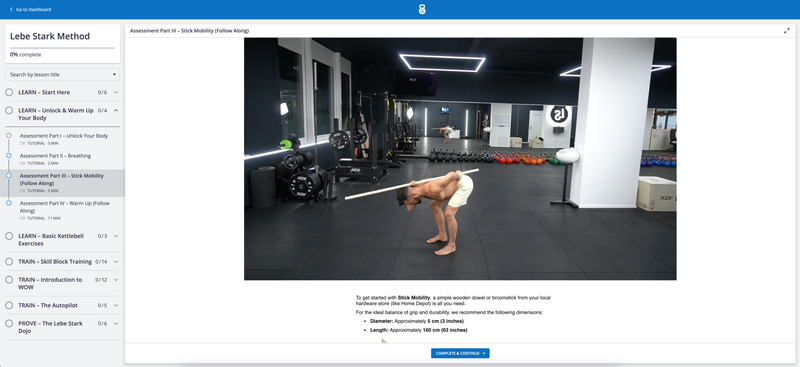Open the Search by lesson title dropdown
Screen dimensions: 800x367
coord(62,75)
